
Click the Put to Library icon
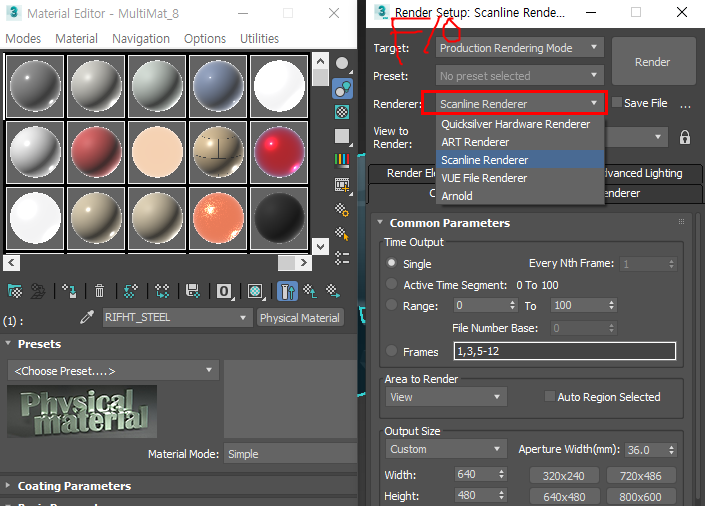193,291
